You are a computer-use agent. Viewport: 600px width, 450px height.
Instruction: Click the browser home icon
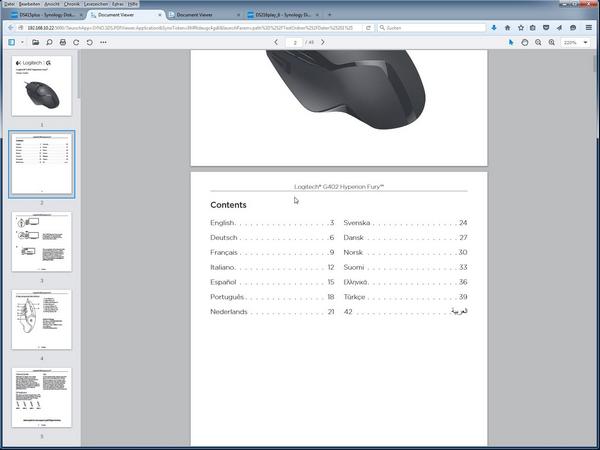[x=507, y=28]
